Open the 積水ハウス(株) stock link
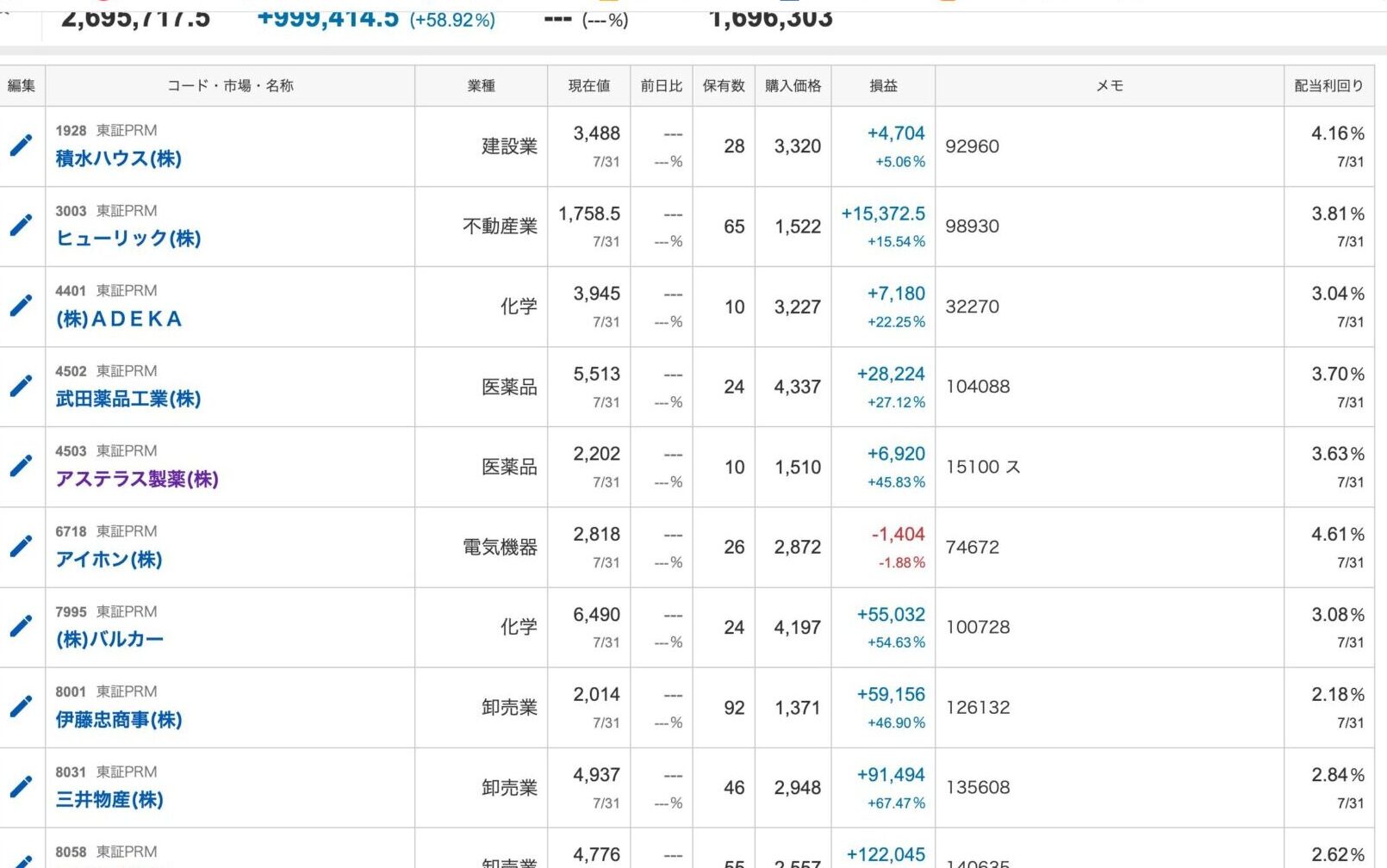 [119, 158]
